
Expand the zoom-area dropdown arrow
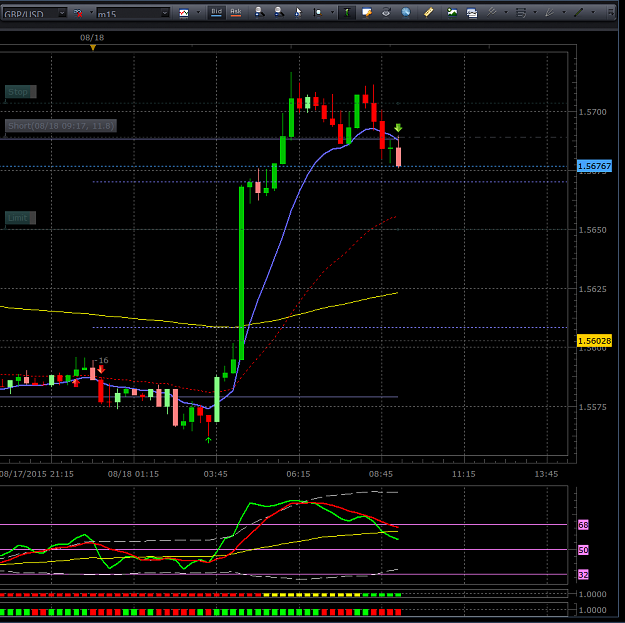point(332,13)
